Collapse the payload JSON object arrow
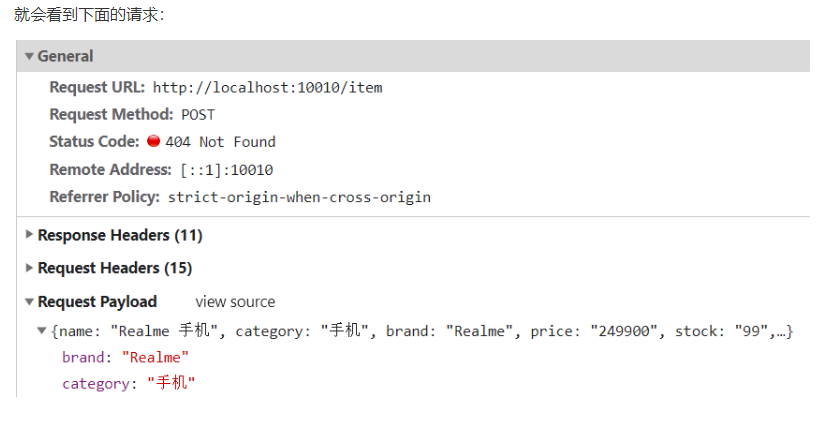 tap(41, 331)
